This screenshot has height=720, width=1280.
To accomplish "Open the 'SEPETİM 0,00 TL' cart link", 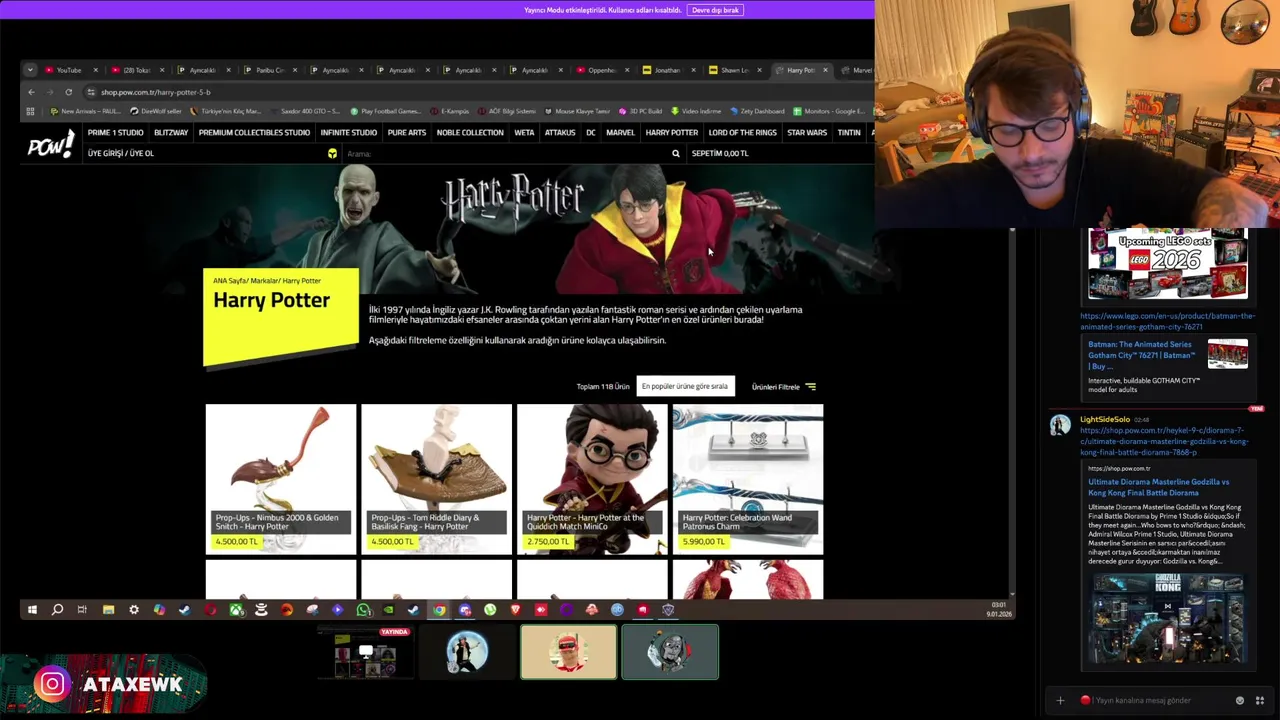I will click(x=720, y=153).
